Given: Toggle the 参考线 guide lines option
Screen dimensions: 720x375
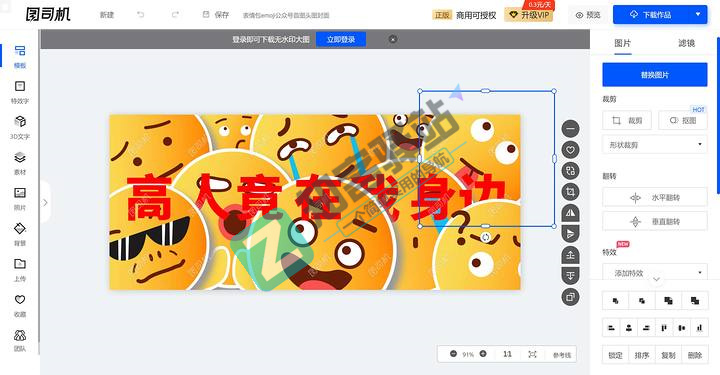Looking at the screenshot, I should point(562,355).
